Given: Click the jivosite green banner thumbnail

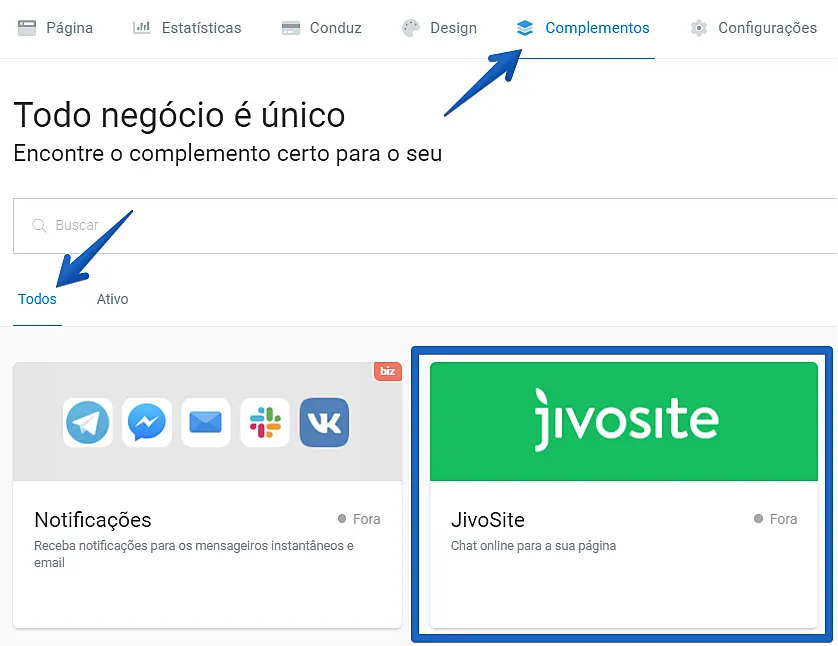Looking at the screenshot, I should point(624,422).
